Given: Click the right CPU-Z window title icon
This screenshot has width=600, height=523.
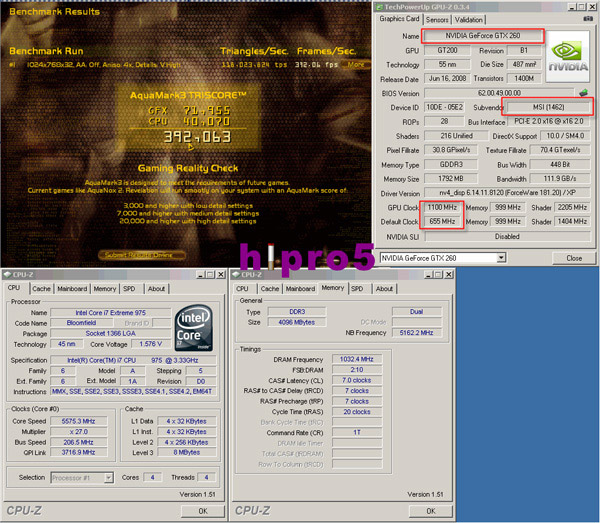Looking at the screenshot, I should pyautogui.click(x=236, y=274).
